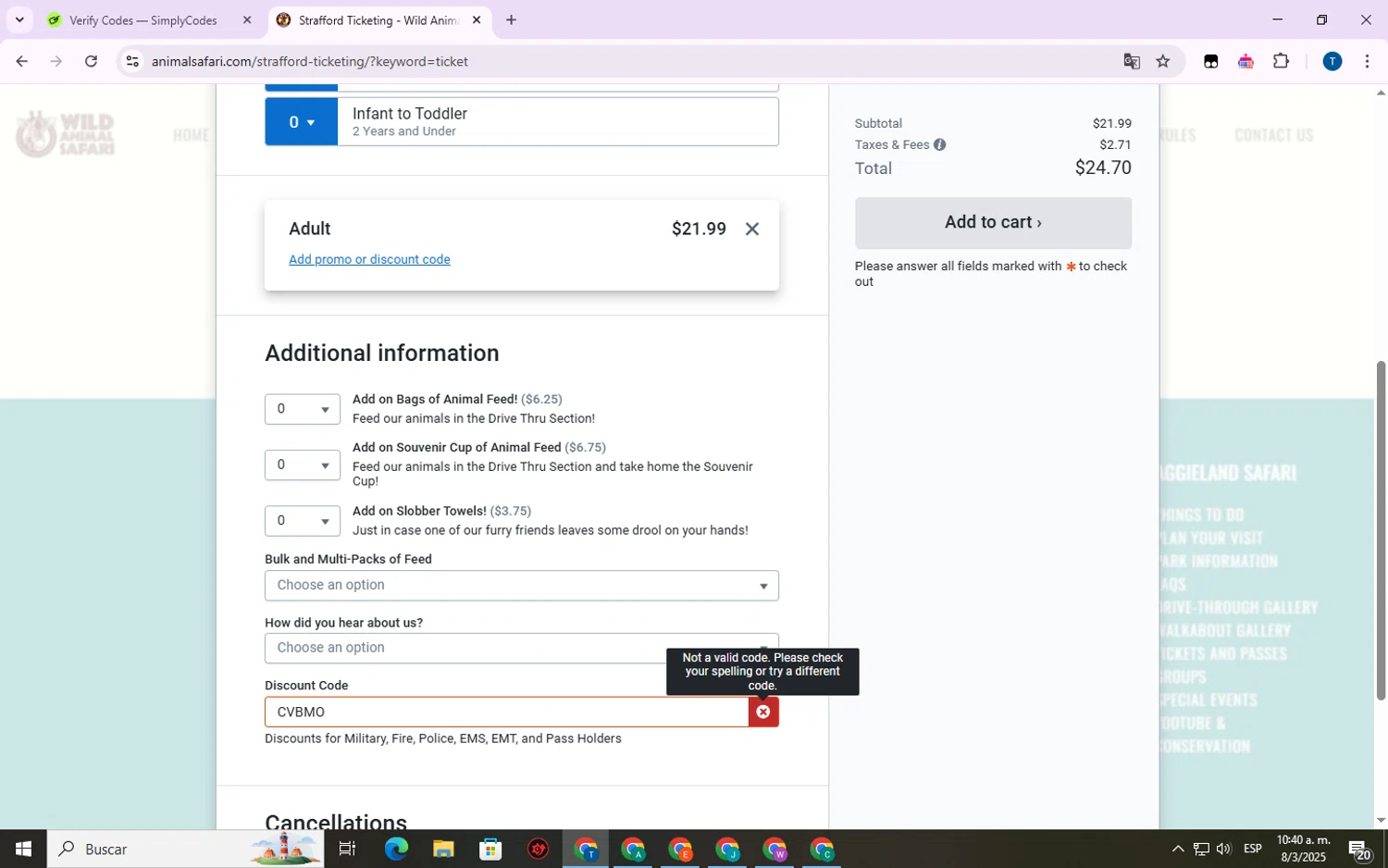The height and width of the screenshot is (868, 1388).
Task: Show hidden tray icons chevron
Action: coord(1177,849)
